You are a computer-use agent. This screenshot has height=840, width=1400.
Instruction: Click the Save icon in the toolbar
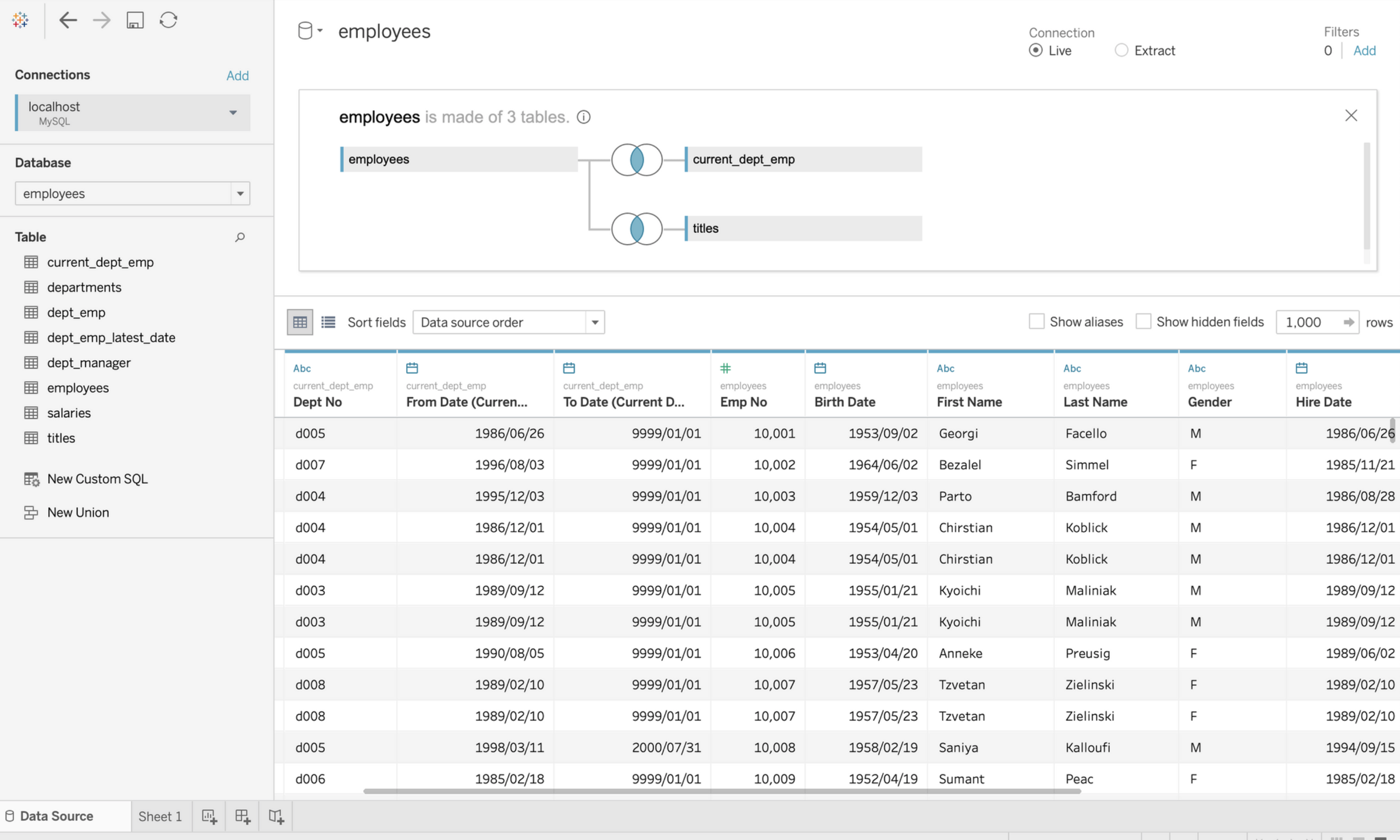point(135,20)
